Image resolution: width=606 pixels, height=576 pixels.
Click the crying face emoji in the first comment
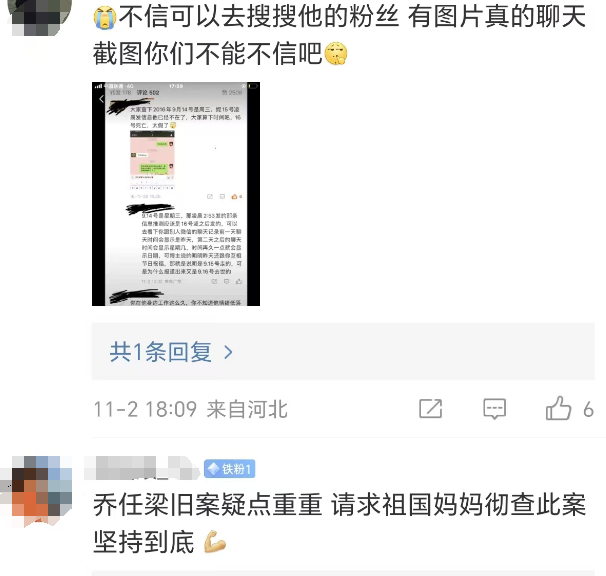(105, 18)
